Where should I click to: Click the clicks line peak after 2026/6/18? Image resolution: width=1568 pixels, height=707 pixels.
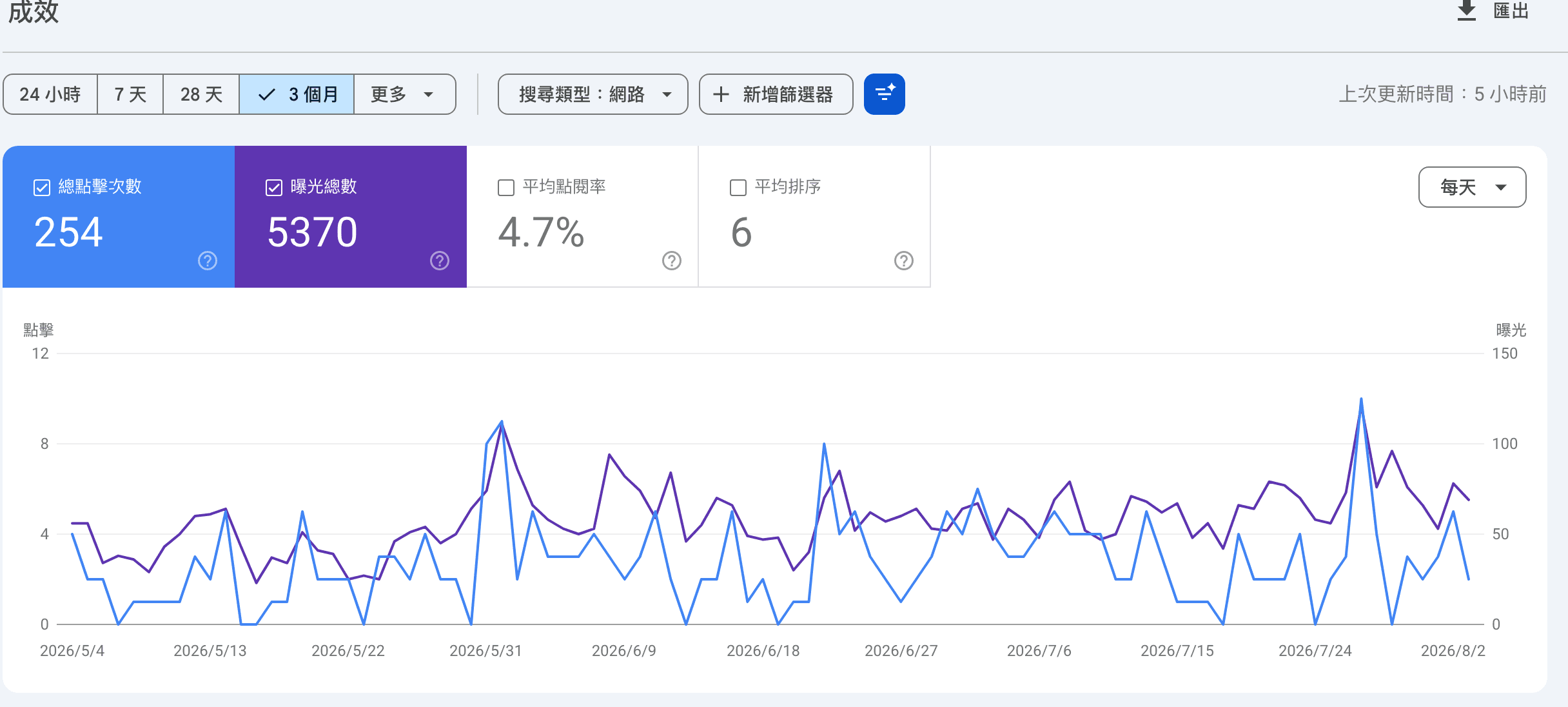pos(824,444)
